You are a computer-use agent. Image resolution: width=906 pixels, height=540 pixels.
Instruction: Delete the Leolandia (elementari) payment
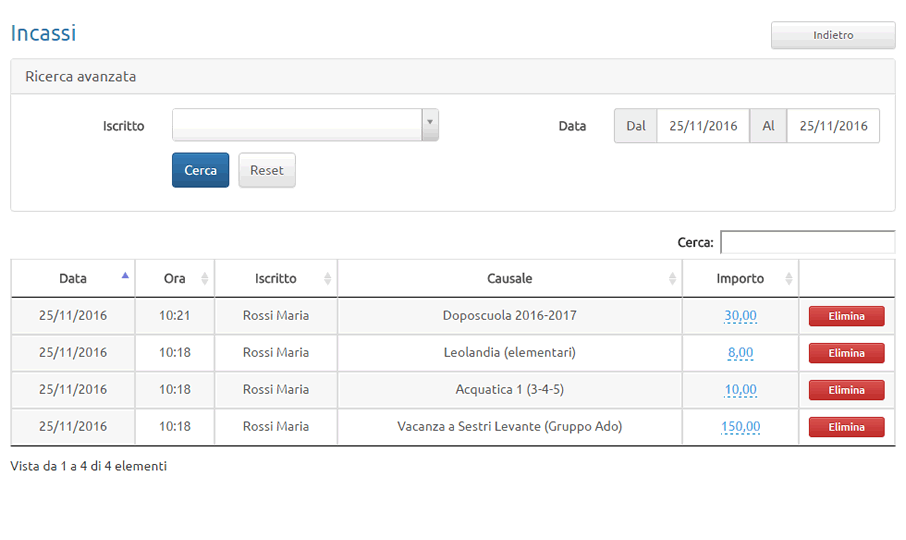point(846,353)
